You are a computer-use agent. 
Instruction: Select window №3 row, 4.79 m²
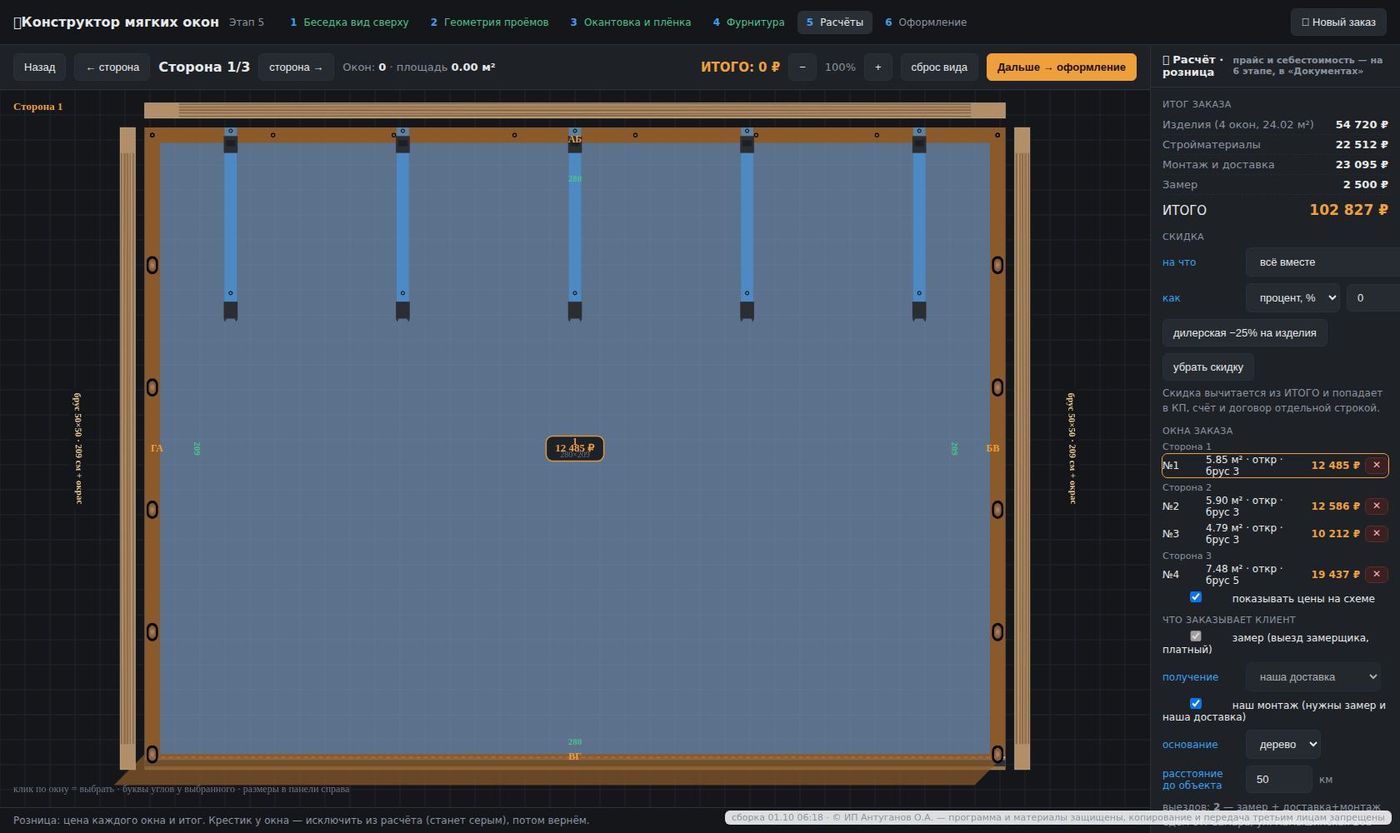pos(1275,533)
